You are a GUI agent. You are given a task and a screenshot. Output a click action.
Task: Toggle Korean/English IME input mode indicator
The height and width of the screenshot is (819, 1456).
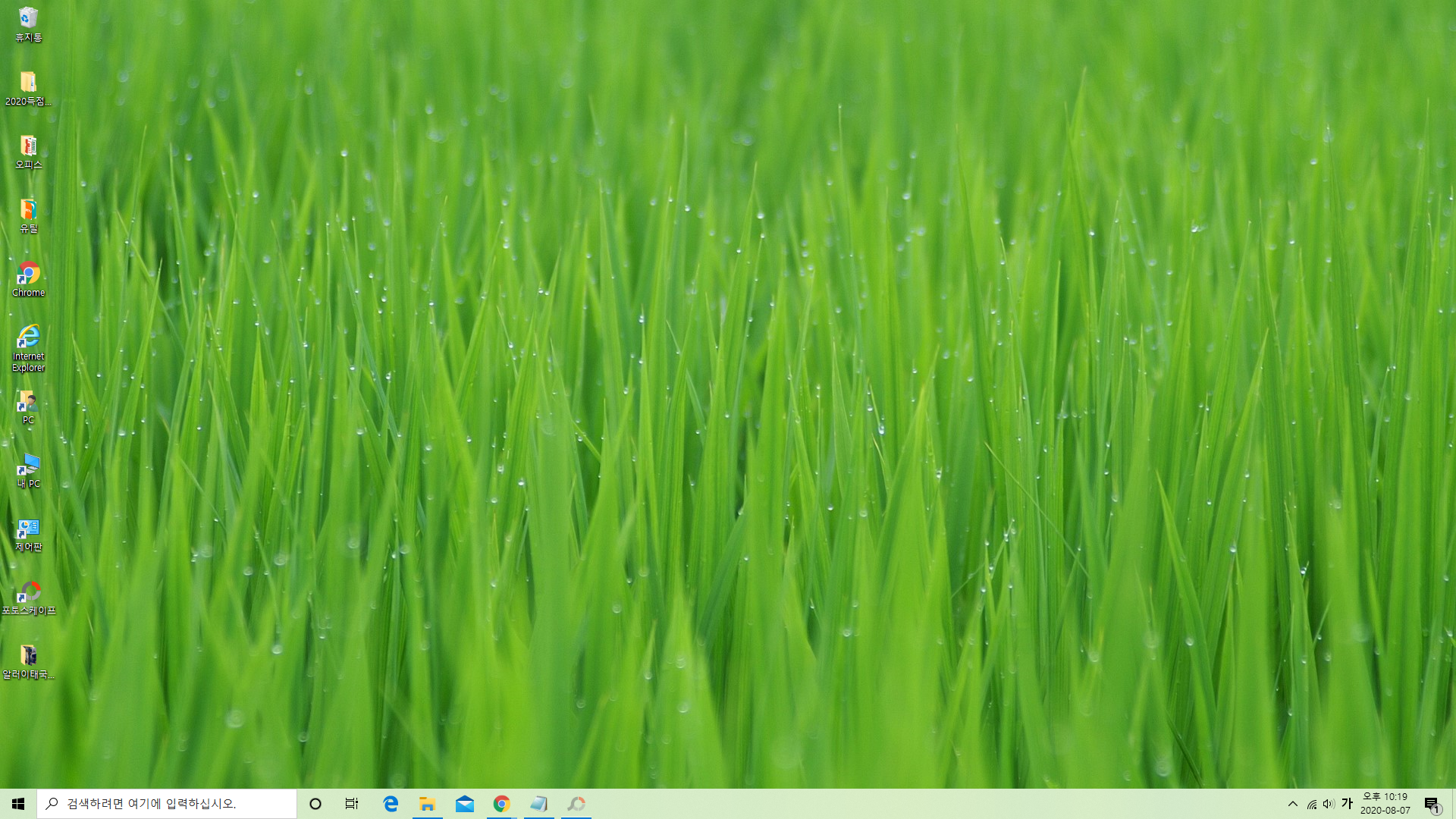1347,804
